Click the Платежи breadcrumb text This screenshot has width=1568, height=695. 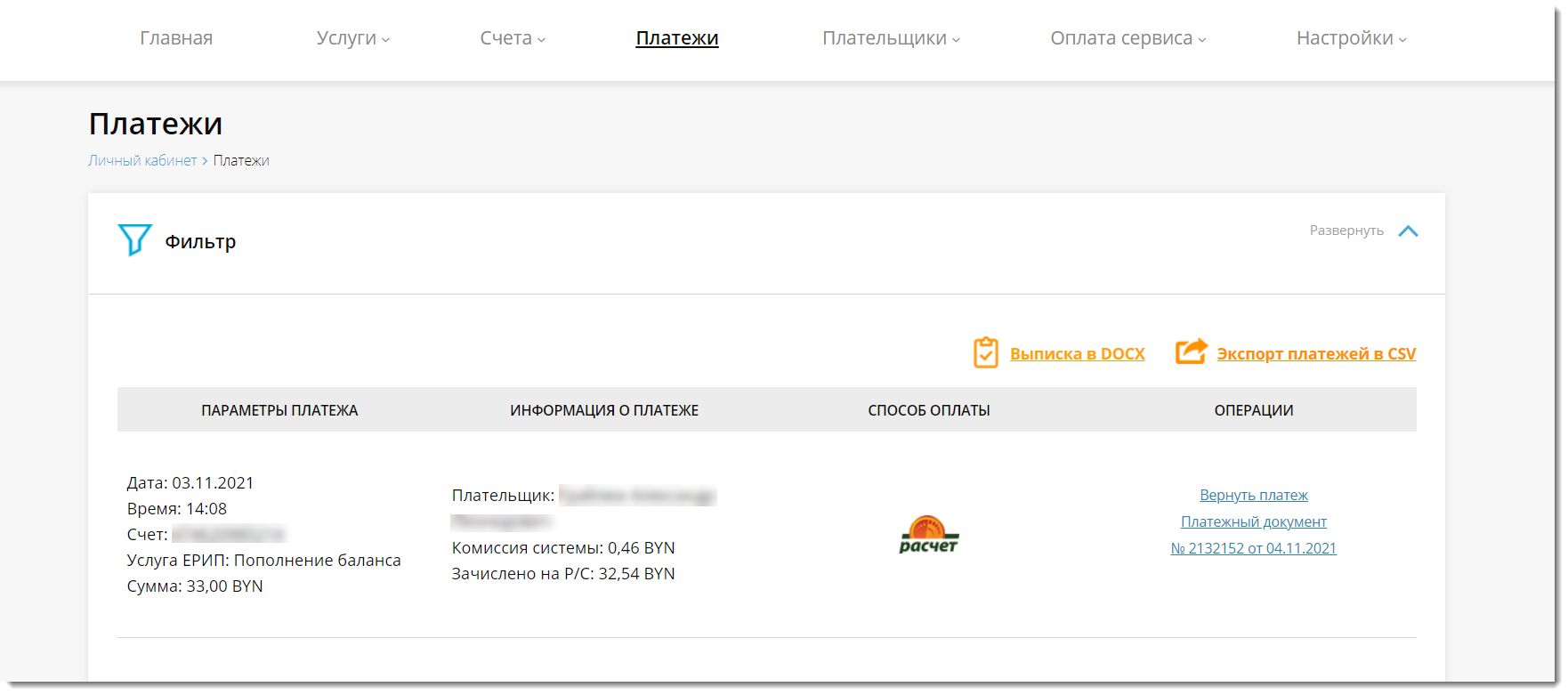(241, 160)
